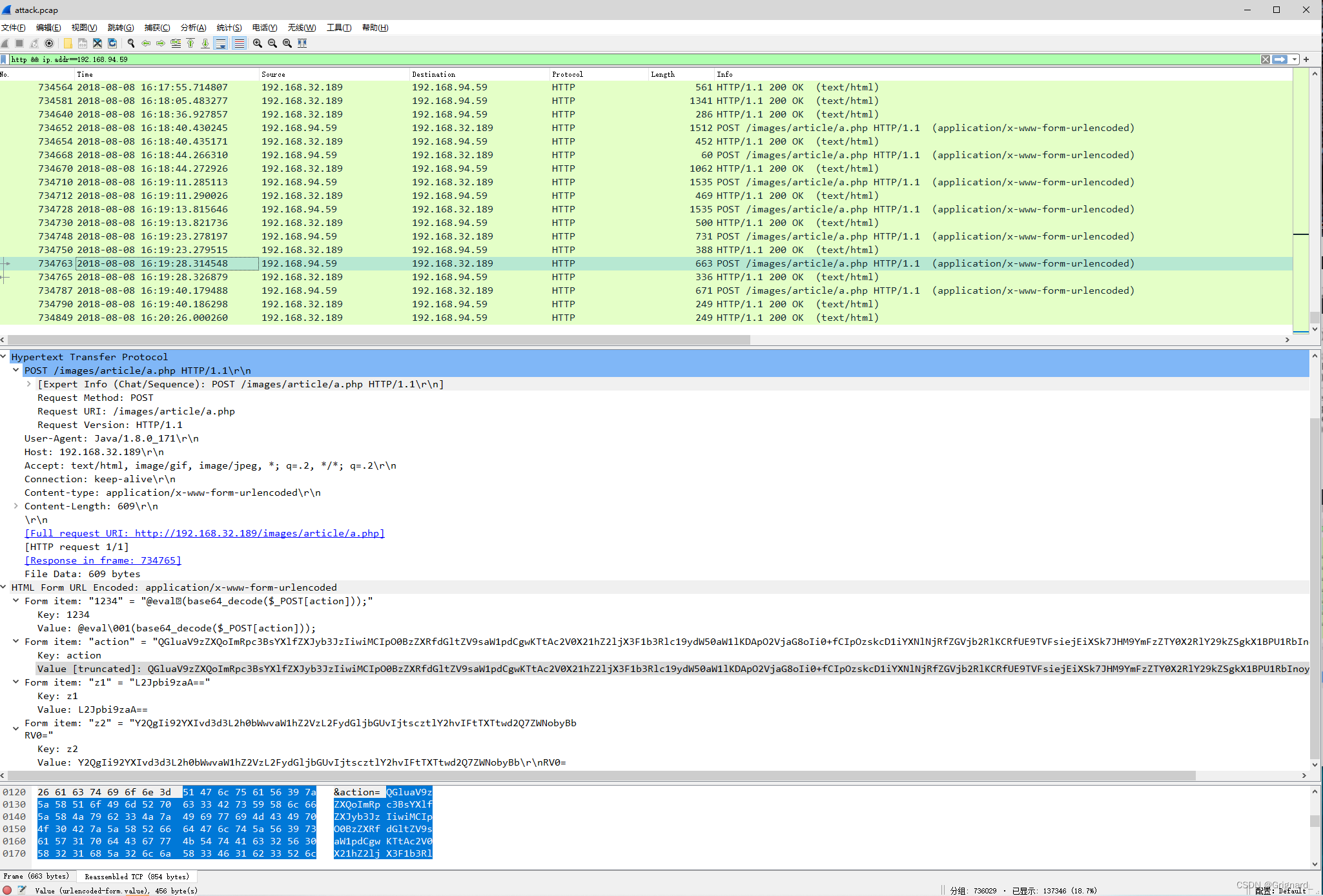
Task: Switch to Reassembled TCP (854 bytes) tab
Action: (137, 876)
